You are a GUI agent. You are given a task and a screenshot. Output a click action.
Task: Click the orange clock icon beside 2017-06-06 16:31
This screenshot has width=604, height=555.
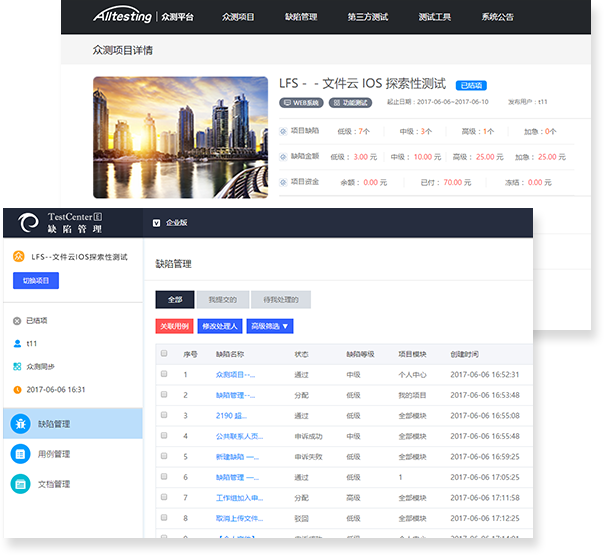pos(17,389)
